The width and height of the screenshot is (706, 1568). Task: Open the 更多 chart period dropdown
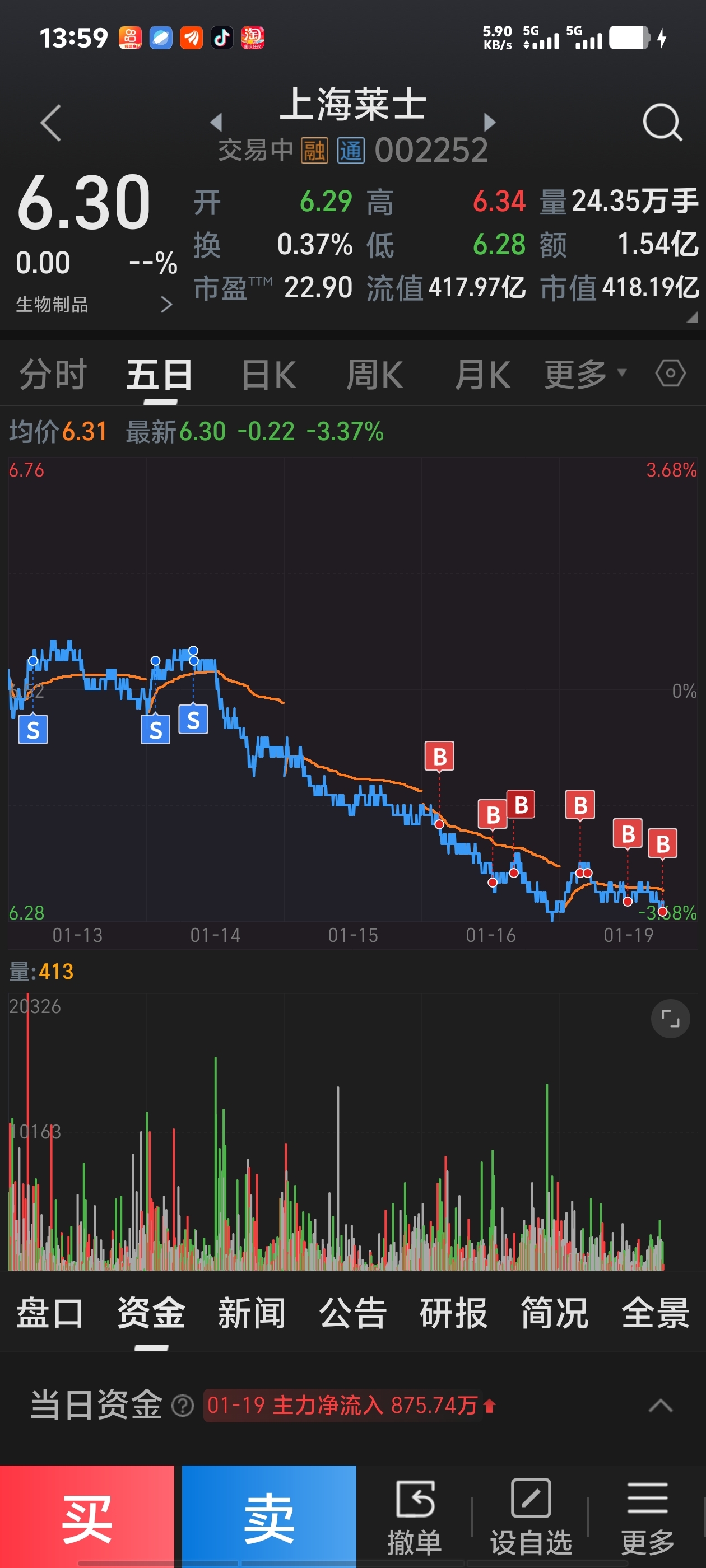tap(585, 374)
